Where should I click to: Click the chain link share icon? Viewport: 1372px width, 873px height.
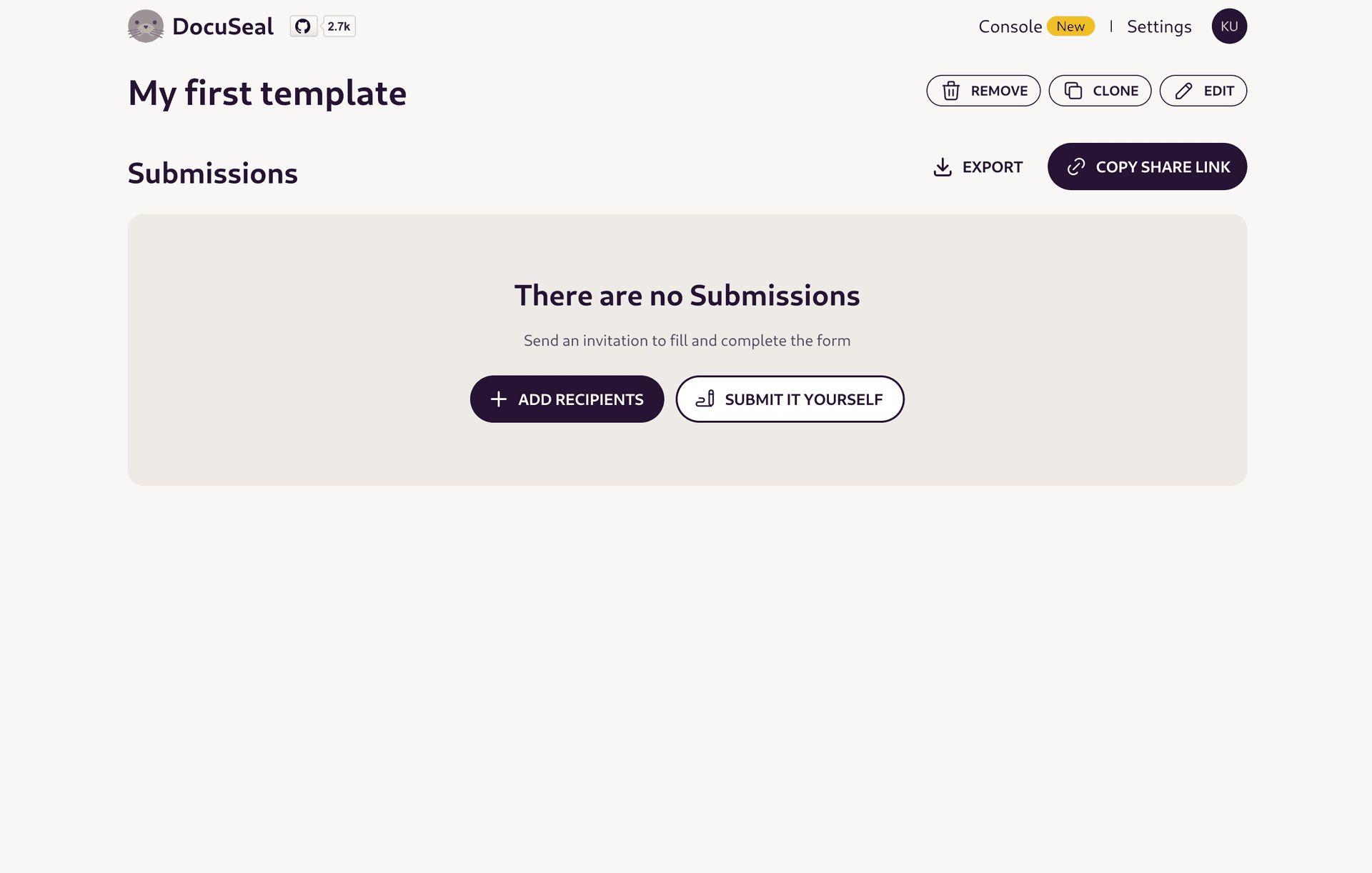pos(1076,167)
